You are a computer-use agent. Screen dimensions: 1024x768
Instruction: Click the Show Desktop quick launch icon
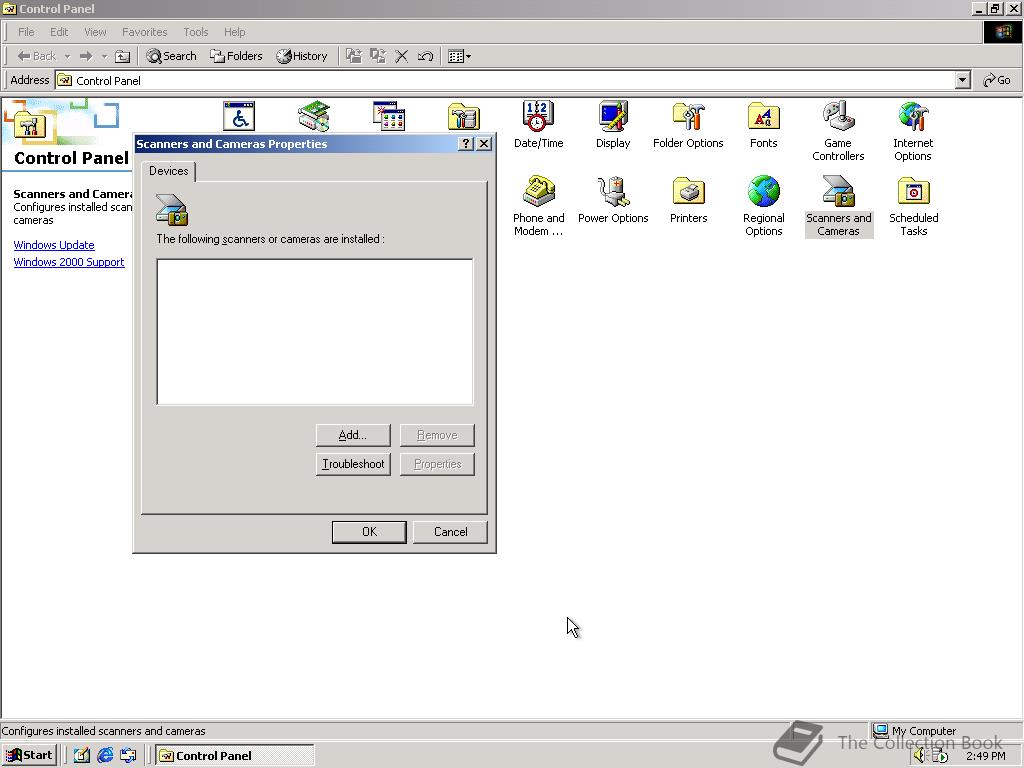[x=82, y=756]
